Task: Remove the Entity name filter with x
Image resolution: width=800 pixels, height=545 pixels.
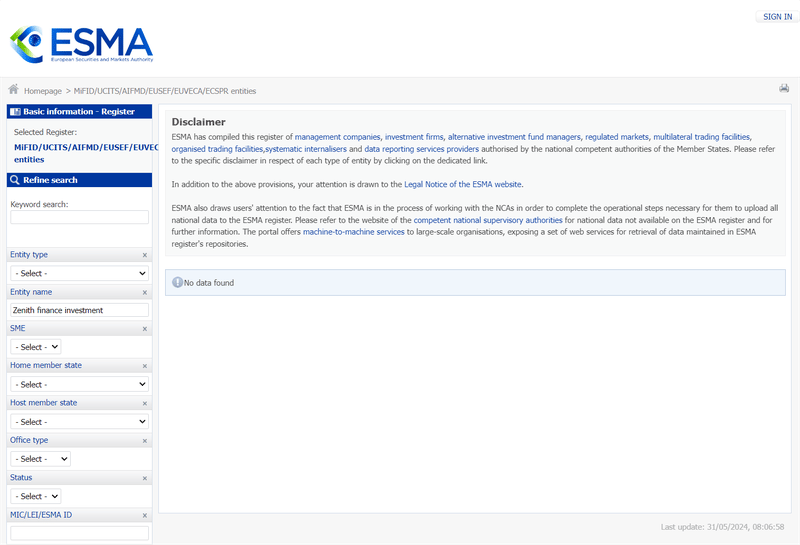Action: click(x=144, y=292)
